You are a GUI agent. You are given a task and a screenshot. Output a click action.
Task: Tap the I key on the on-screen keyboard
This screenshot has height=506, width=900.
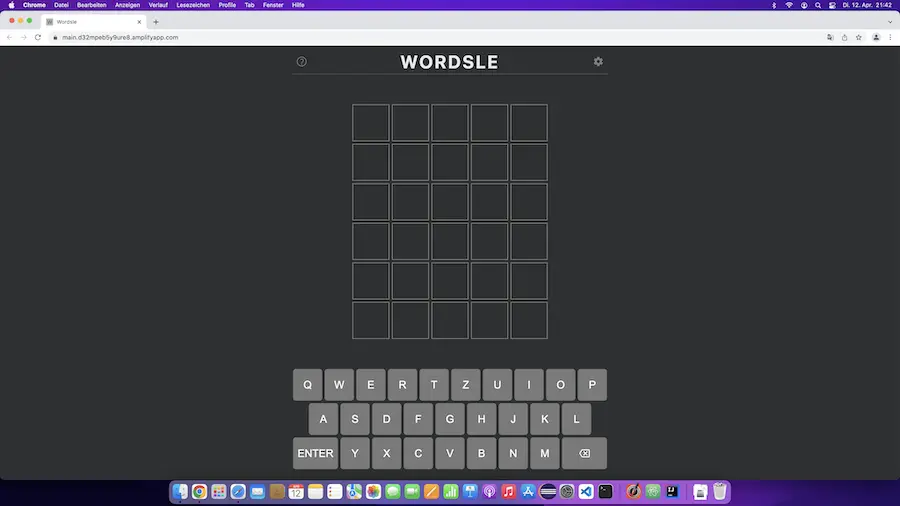pyautogui.click(x=529, y=385)
